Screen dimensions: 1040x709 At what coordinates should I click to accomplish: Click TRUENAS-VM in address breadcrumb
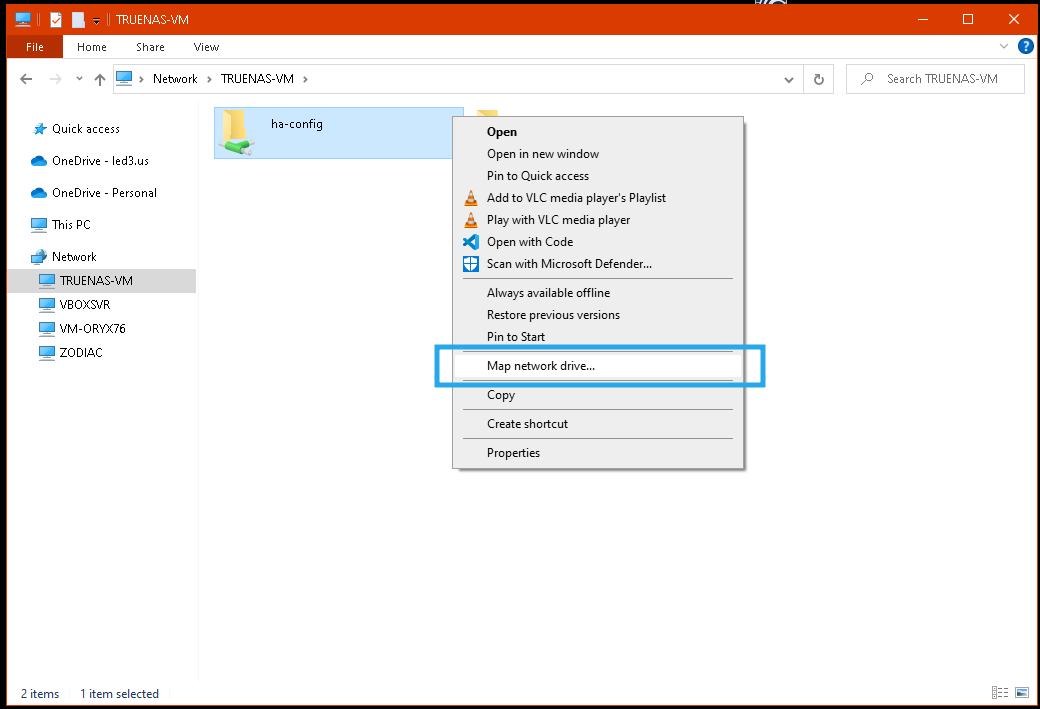(257, 79)
